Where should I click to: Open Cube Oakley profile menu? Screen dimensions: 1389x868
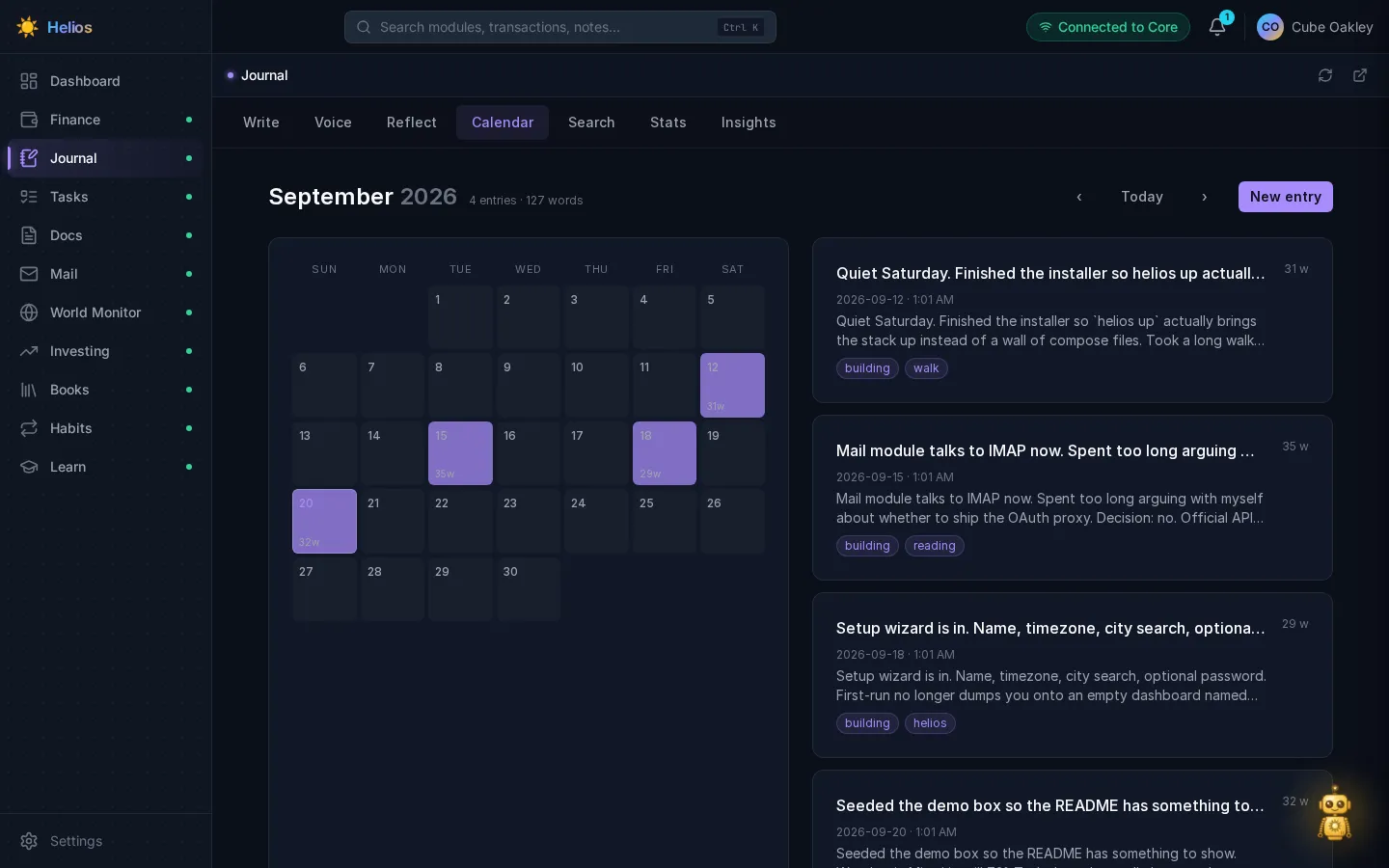click(1315, 27)
